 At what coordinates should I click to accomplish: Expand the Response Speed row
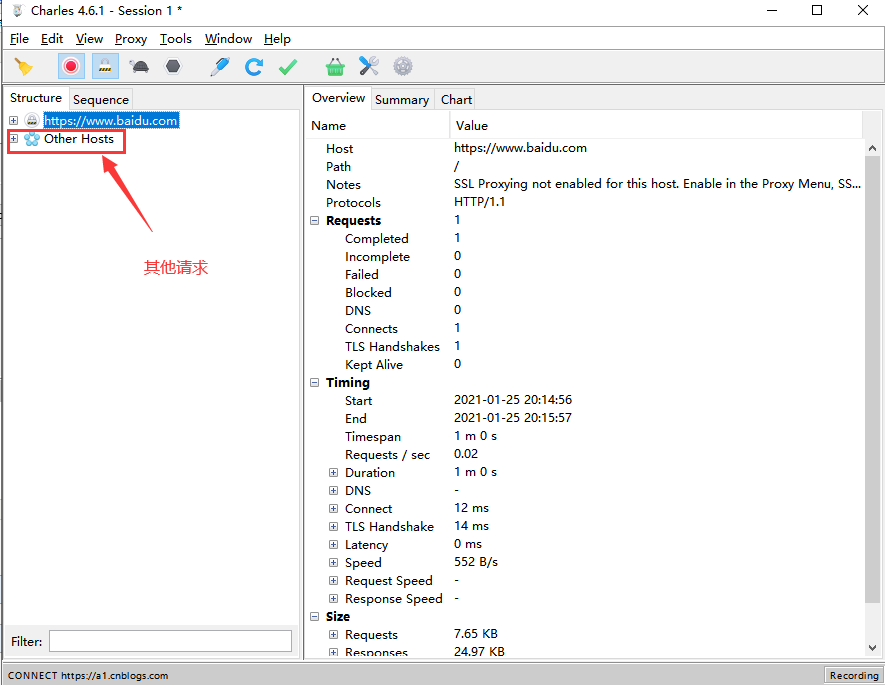click(x=334, y=599)
